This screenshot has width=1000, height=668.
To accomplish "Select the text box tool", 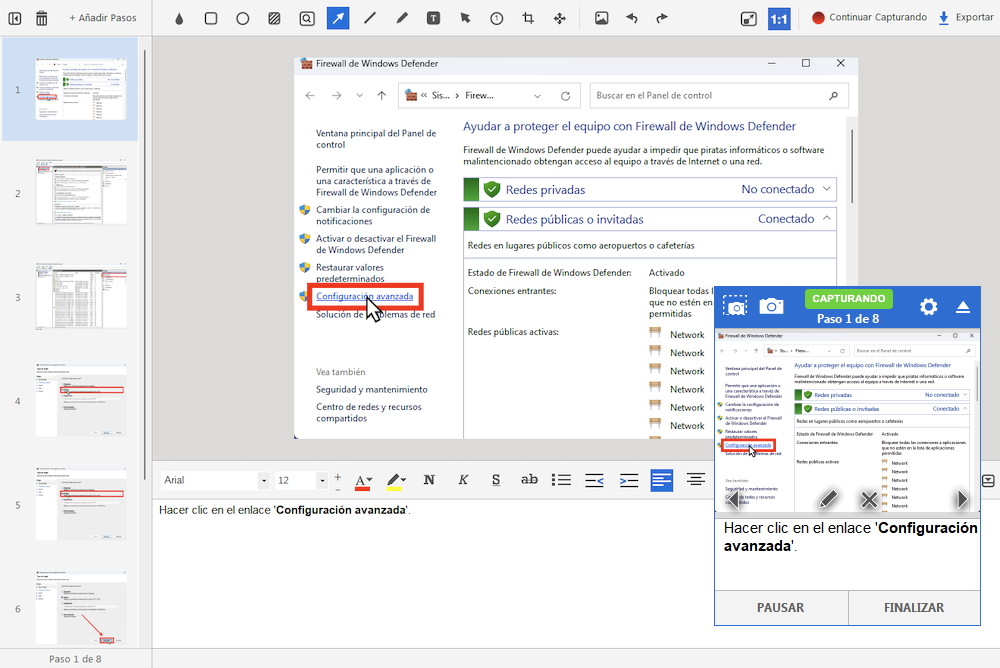I will tap(433, 19).
